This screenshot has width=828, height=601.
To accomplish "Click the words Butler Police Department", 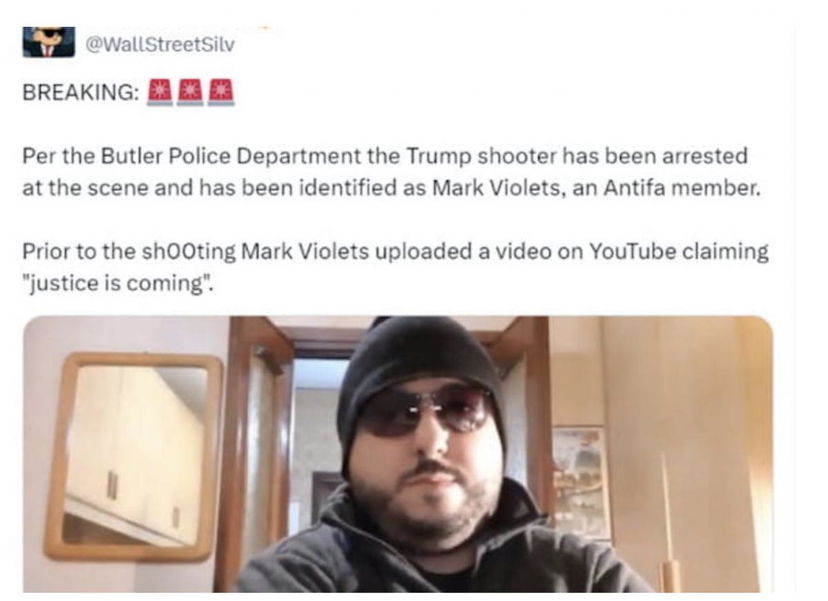I will (x=230, y=156).
